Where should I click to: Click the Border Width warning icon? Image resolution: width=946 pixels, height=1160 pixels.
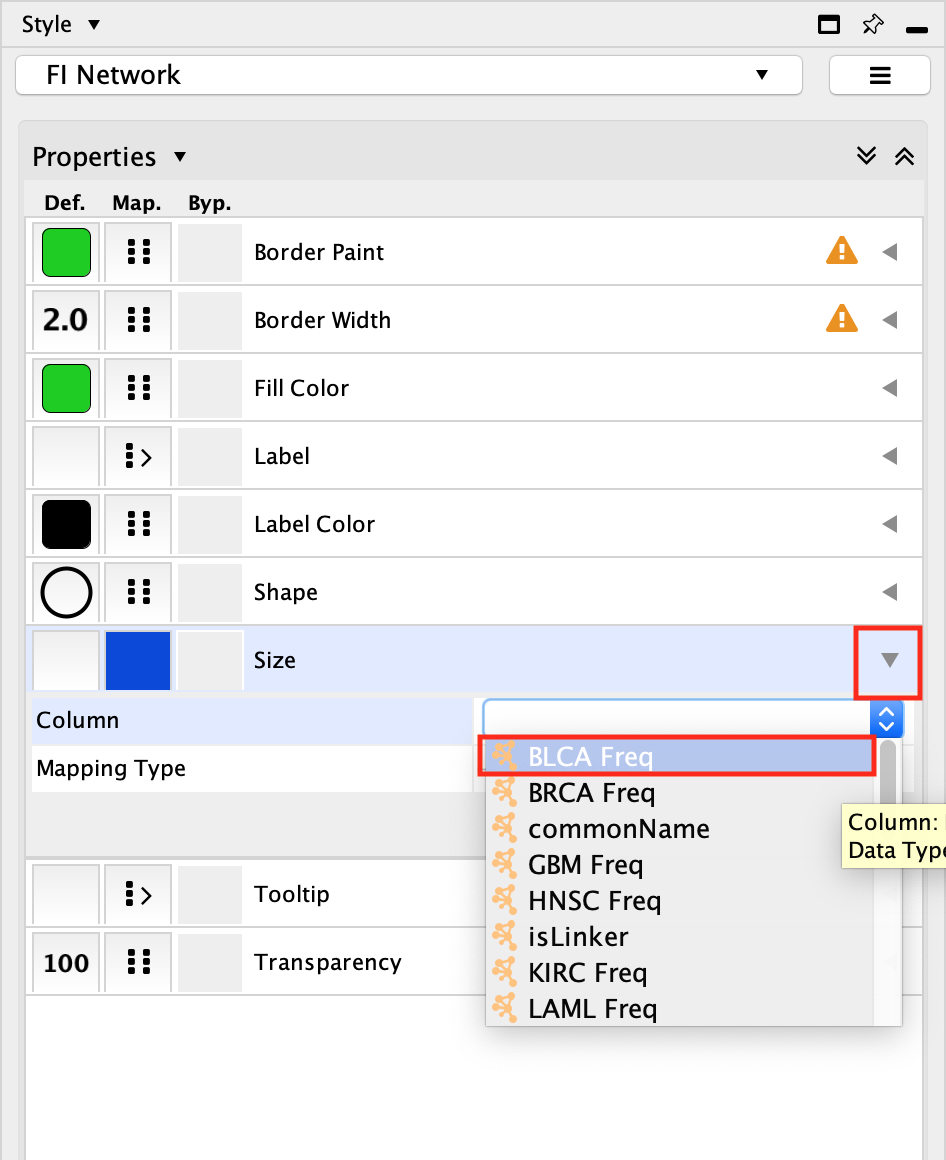(841, 320)
